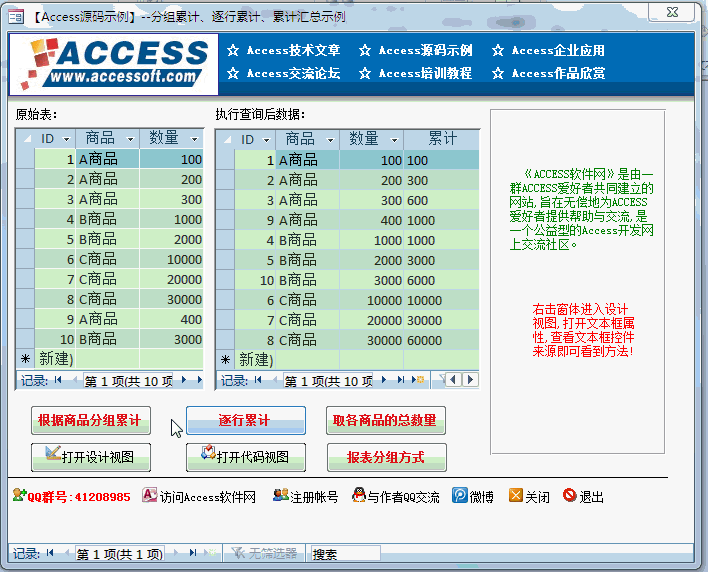Click 关闭 orange X icon

coord(516,496)
